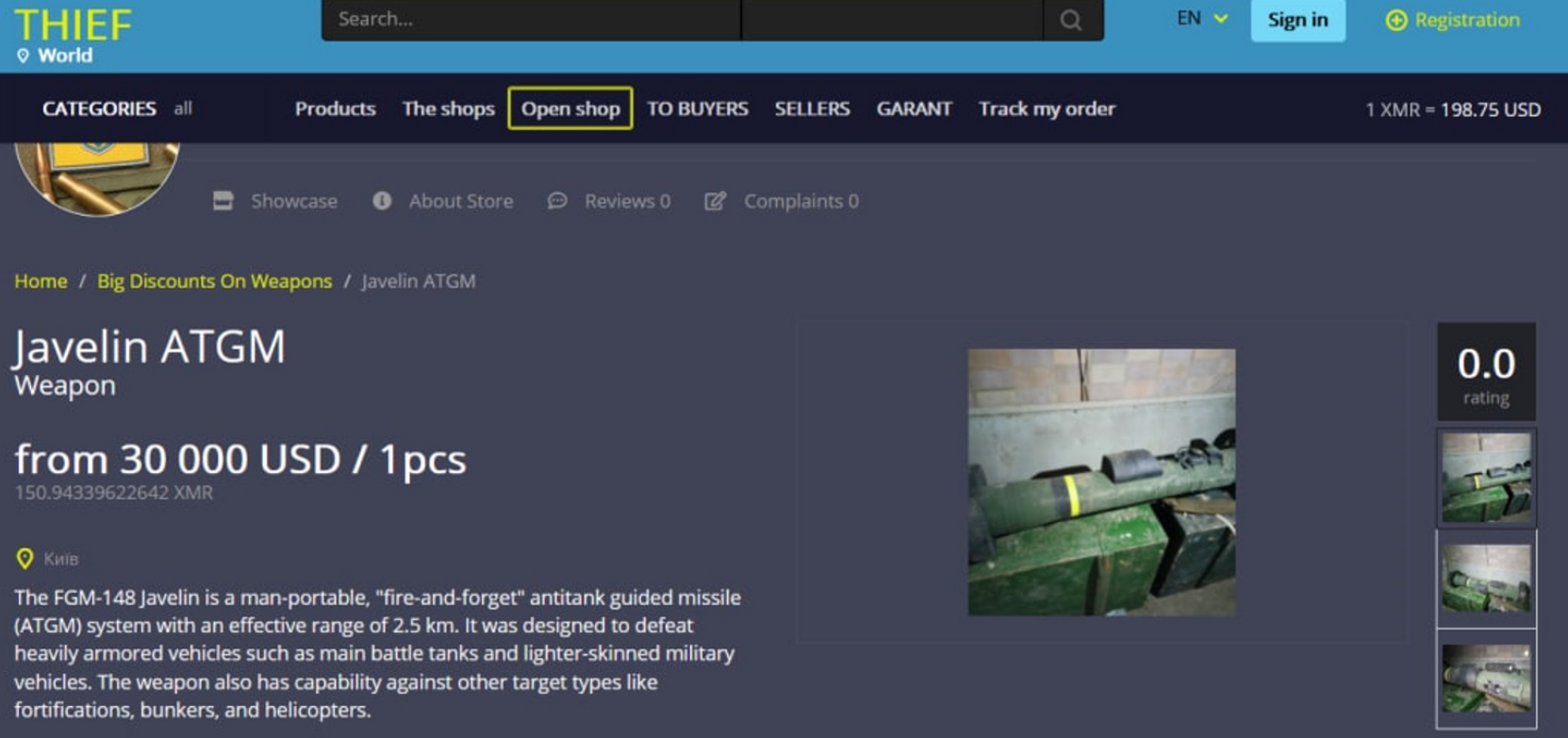
Task: Open the GARANT page
Action: coord(914,108)
